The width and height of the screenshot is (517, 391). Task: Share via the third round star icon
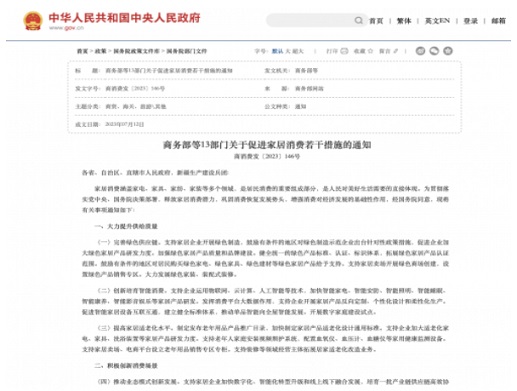coord(448,51)
